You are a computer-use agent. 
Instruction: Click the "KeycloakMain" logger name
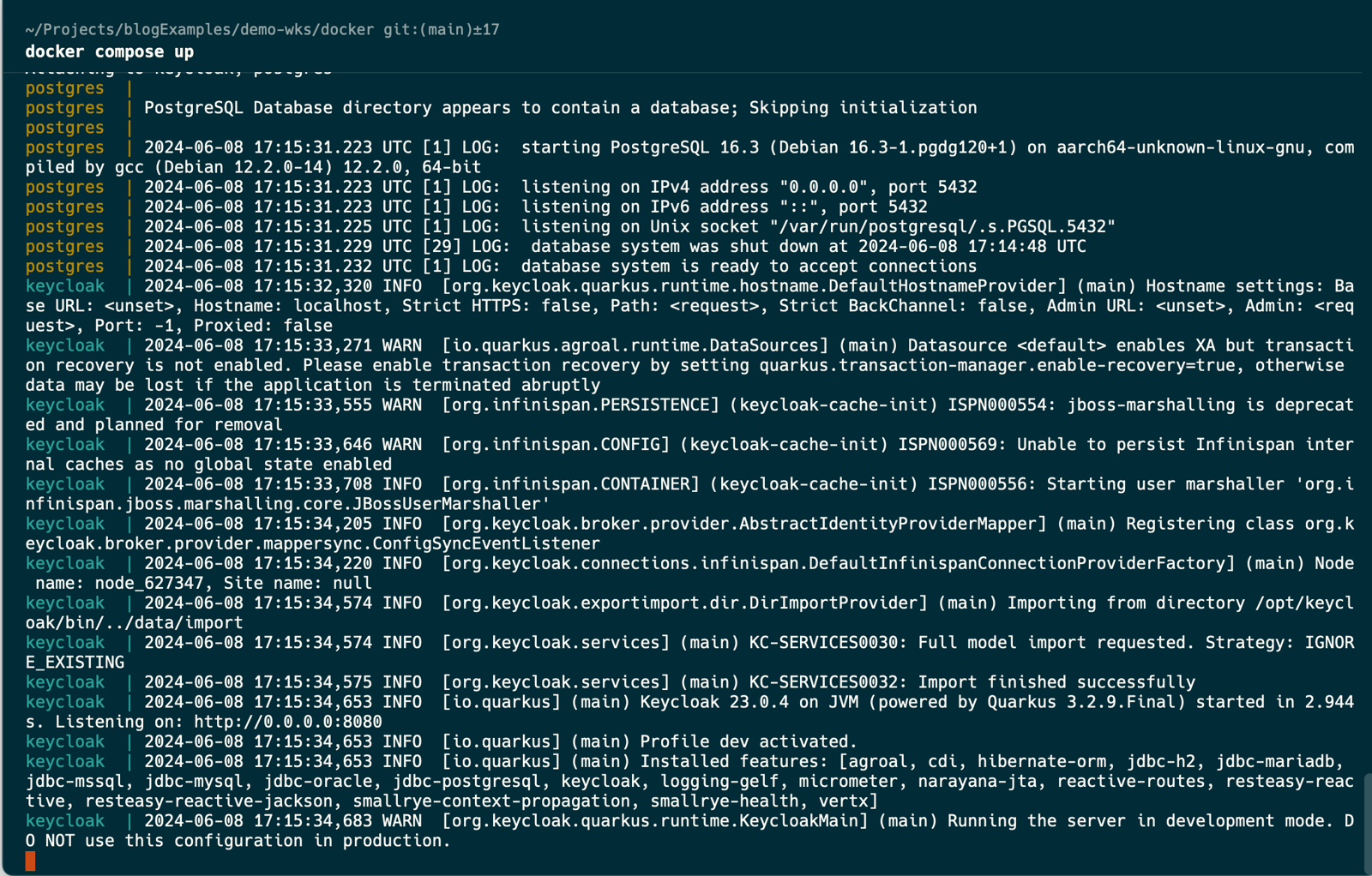(x=799, y=820)
